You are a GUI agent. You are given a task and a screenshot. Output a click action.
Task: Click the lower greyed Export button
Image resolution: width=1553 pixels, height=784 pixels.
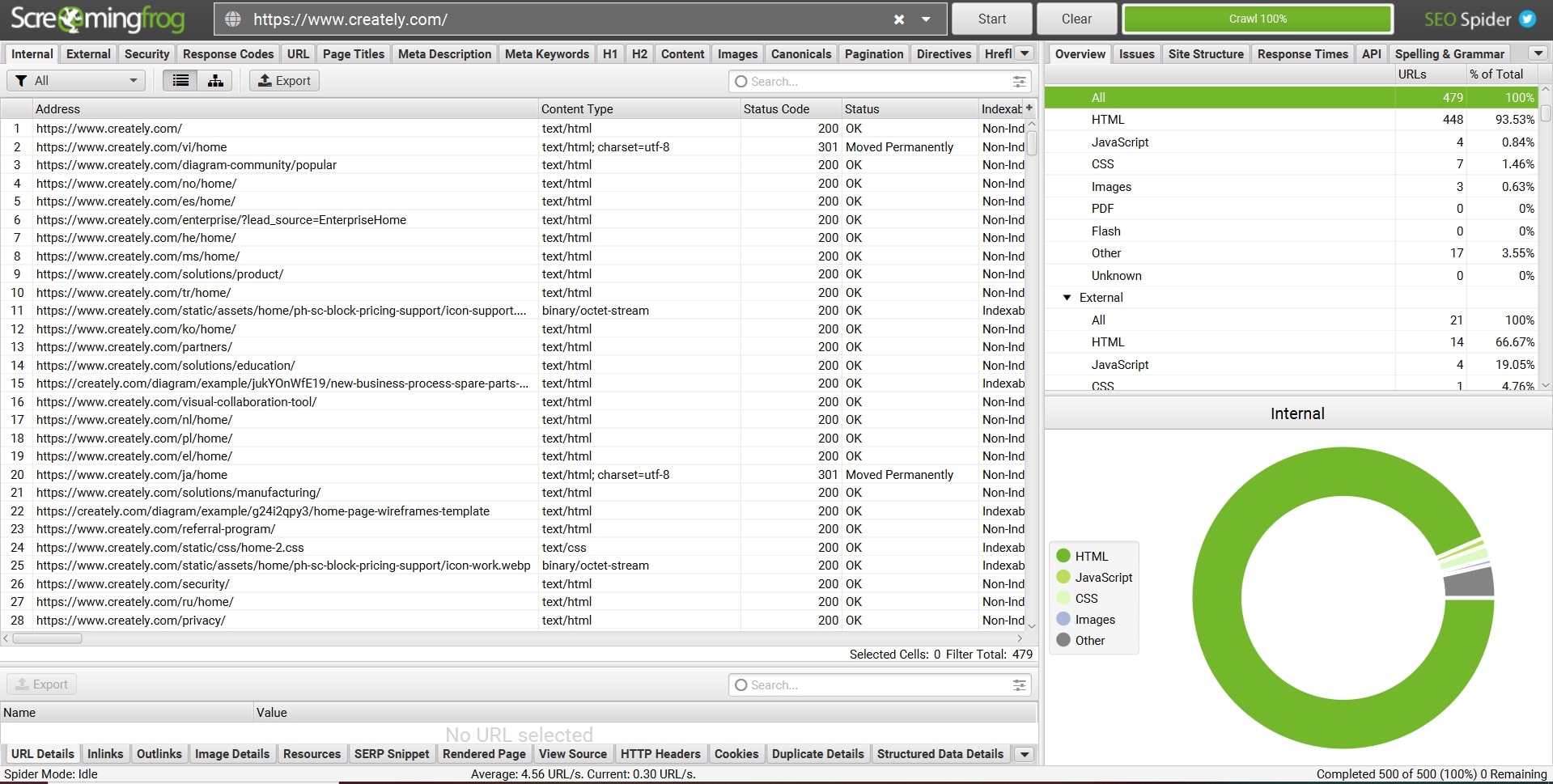[x=42, y=684]
